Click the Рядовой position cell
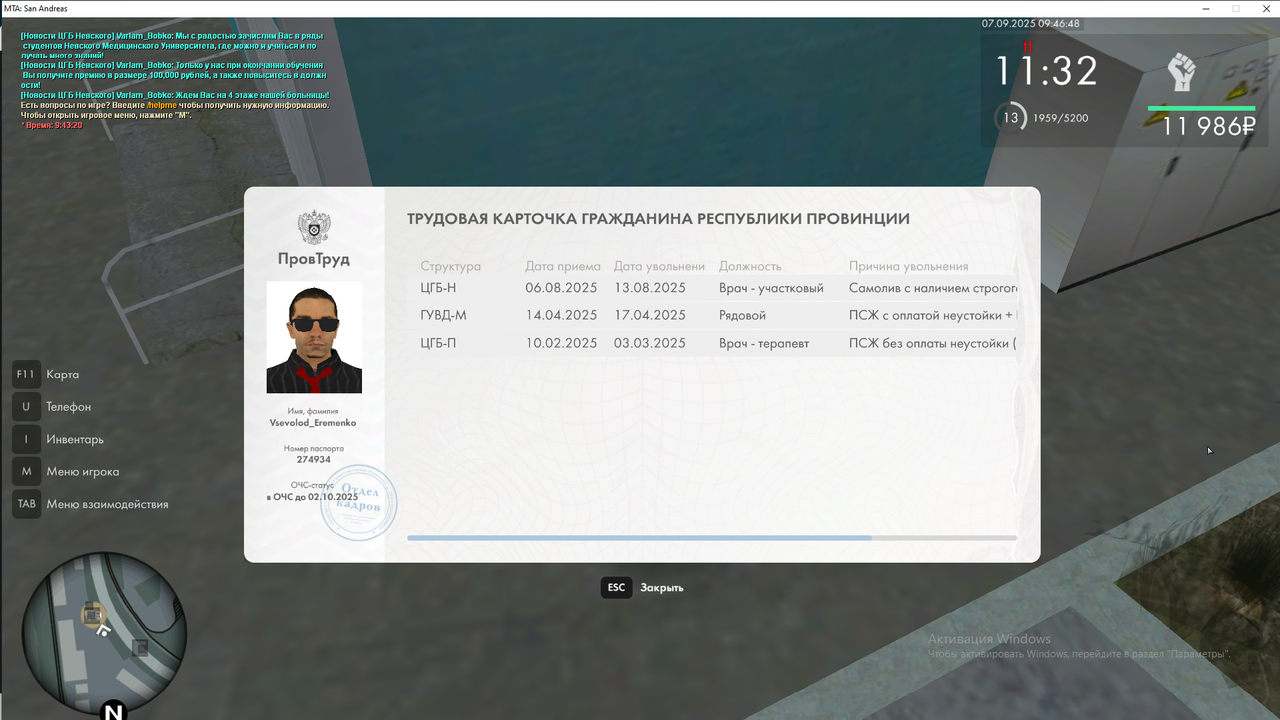The width and height of the screenshot is (1280, 720). point(742,315)
